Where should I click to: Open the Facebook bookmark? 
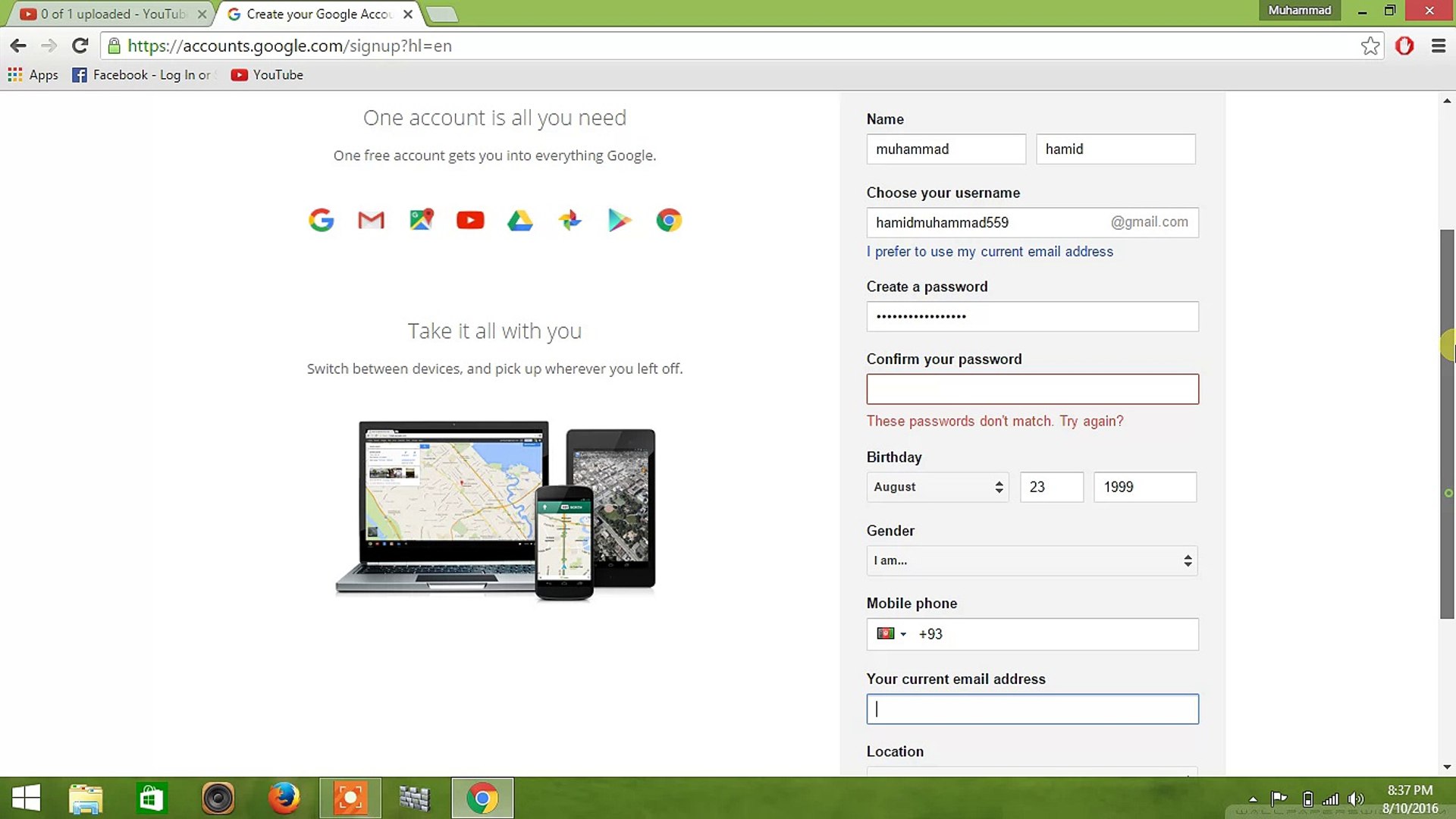pyautogui.click(x=143, y=74)
